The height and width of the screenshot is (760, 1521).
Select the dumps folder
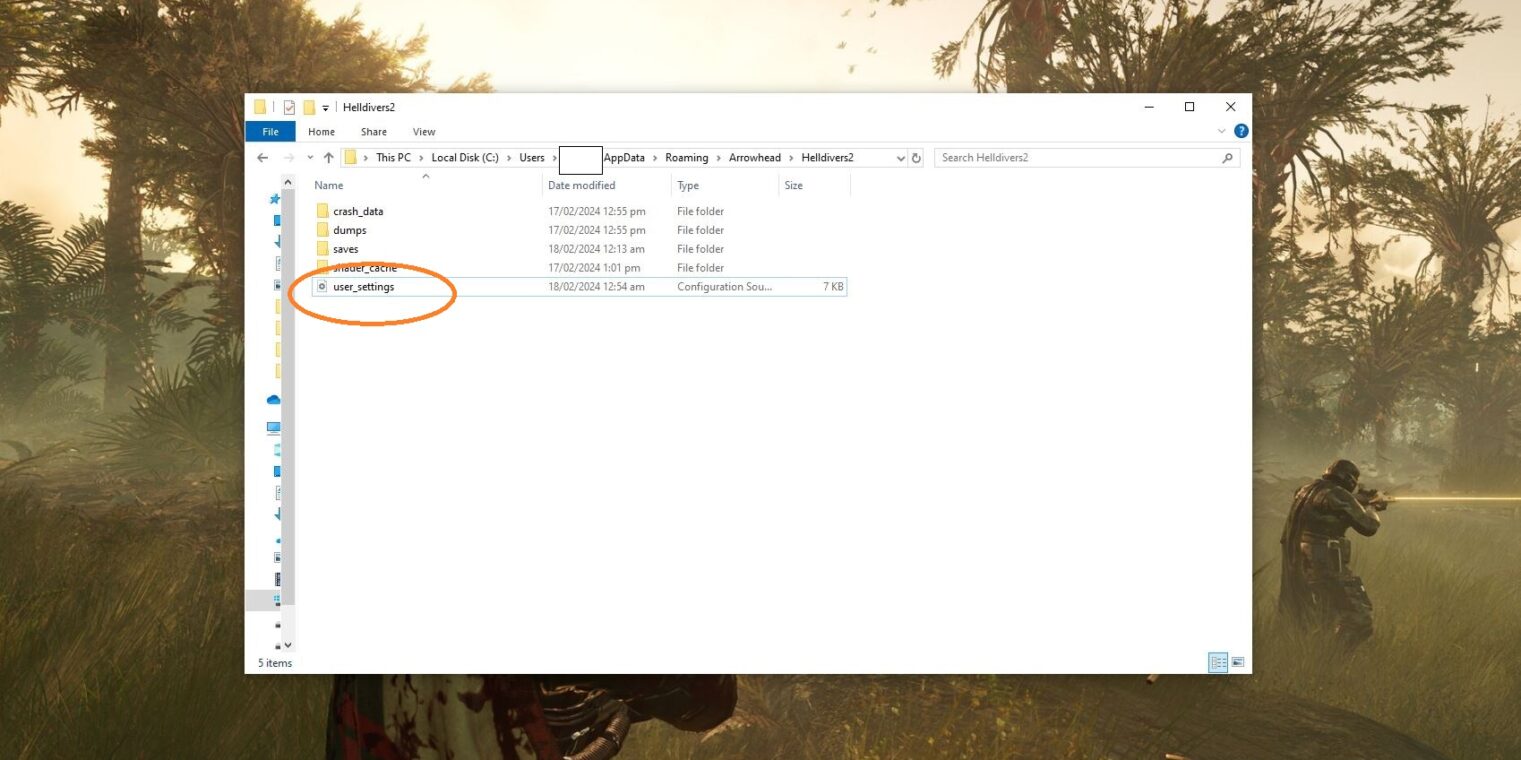tap(350, 230)
